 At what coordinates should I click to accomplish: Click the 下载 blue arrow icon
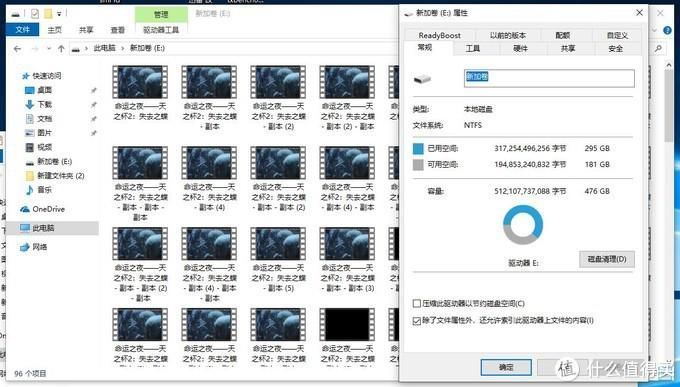point(29,104)
